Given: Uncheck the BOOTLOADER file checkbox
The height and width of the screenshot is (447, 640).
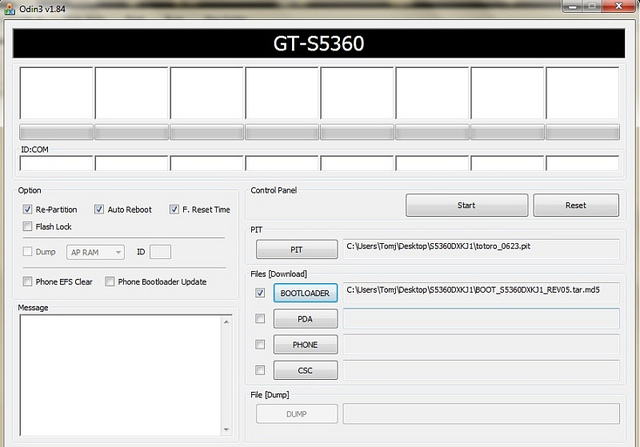Looking at the screenshot, I should [x=260, y=293].
